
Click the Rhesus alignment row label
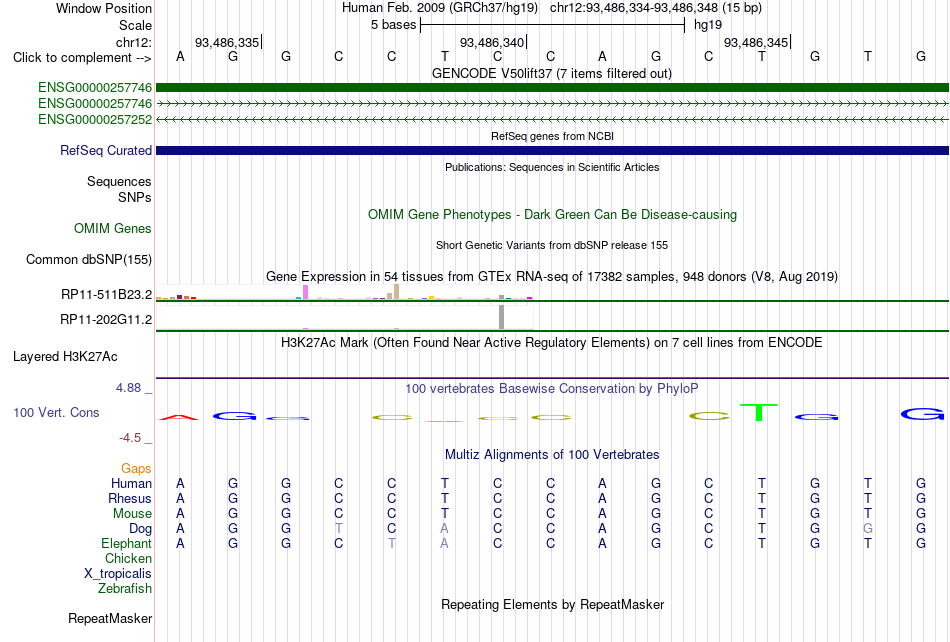[130, 498]
